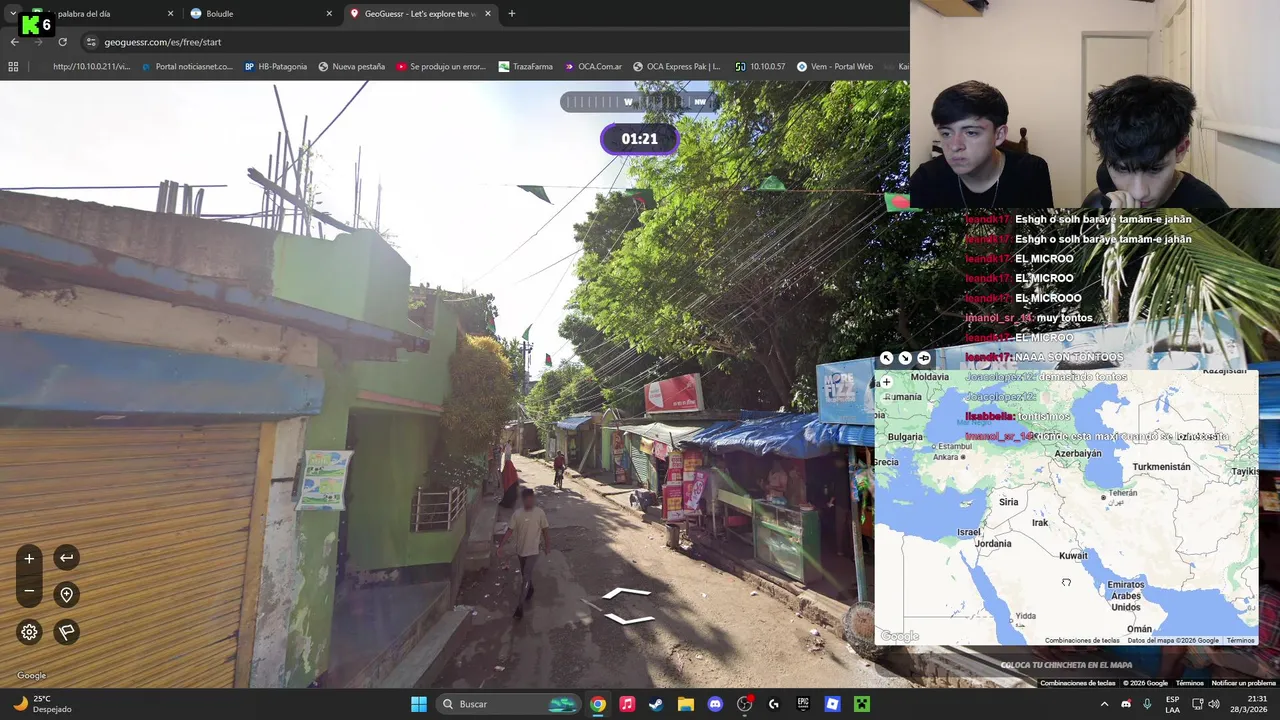Viewport: 1280px width, 720px height.
Task: Click the checkpoint flag button
Action: coord(66,632)
